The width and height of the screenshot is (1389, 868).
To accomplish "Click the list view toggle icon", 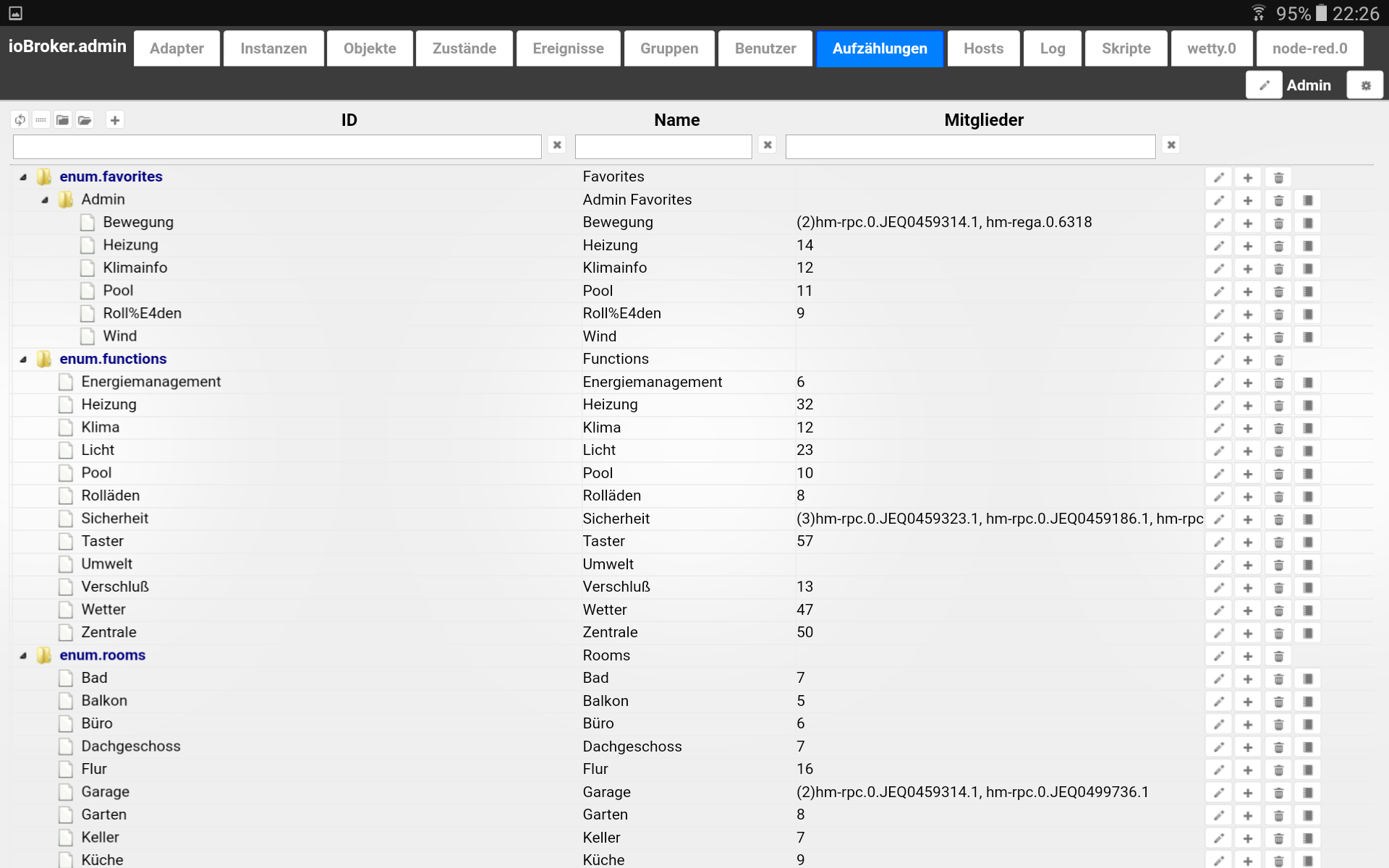I will tap(41, 120).
